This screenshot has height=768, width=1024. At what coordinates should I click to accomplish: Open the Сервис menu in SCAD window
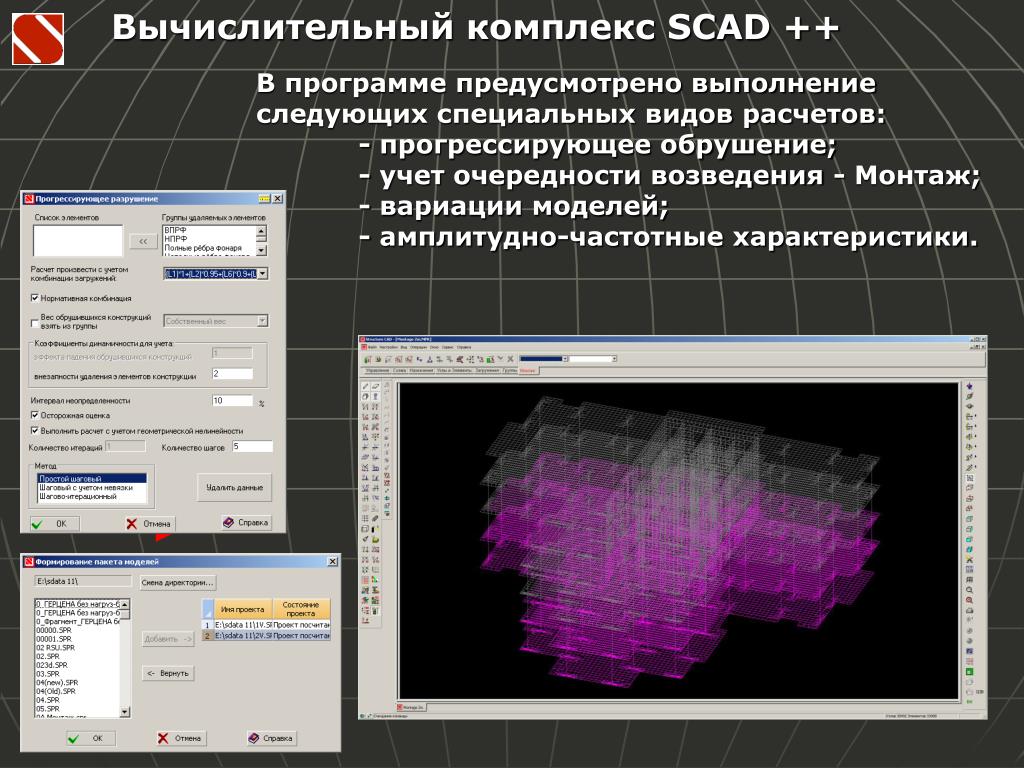tap(447, 347)
